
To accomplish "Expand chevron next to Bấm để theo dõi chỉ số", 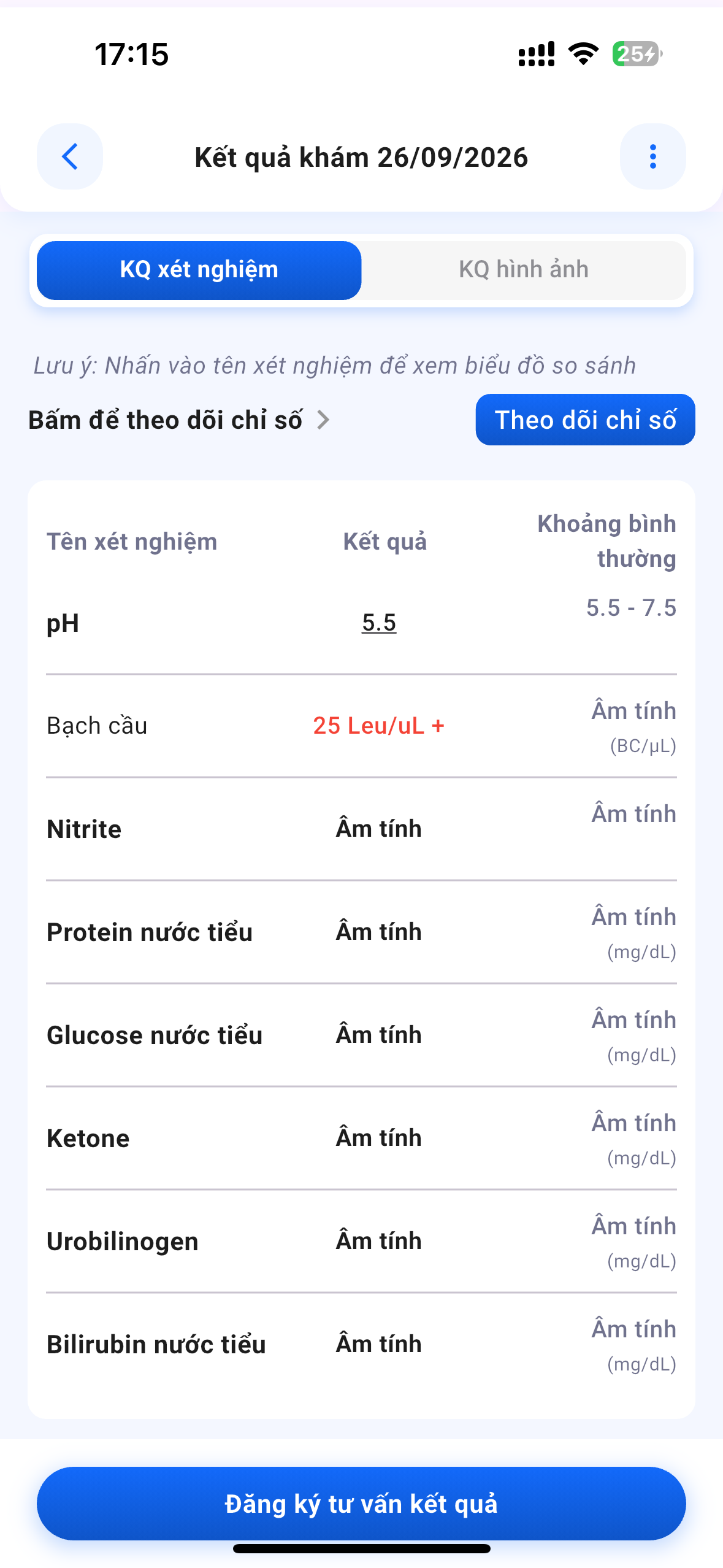I will click(x=323, y=420).
